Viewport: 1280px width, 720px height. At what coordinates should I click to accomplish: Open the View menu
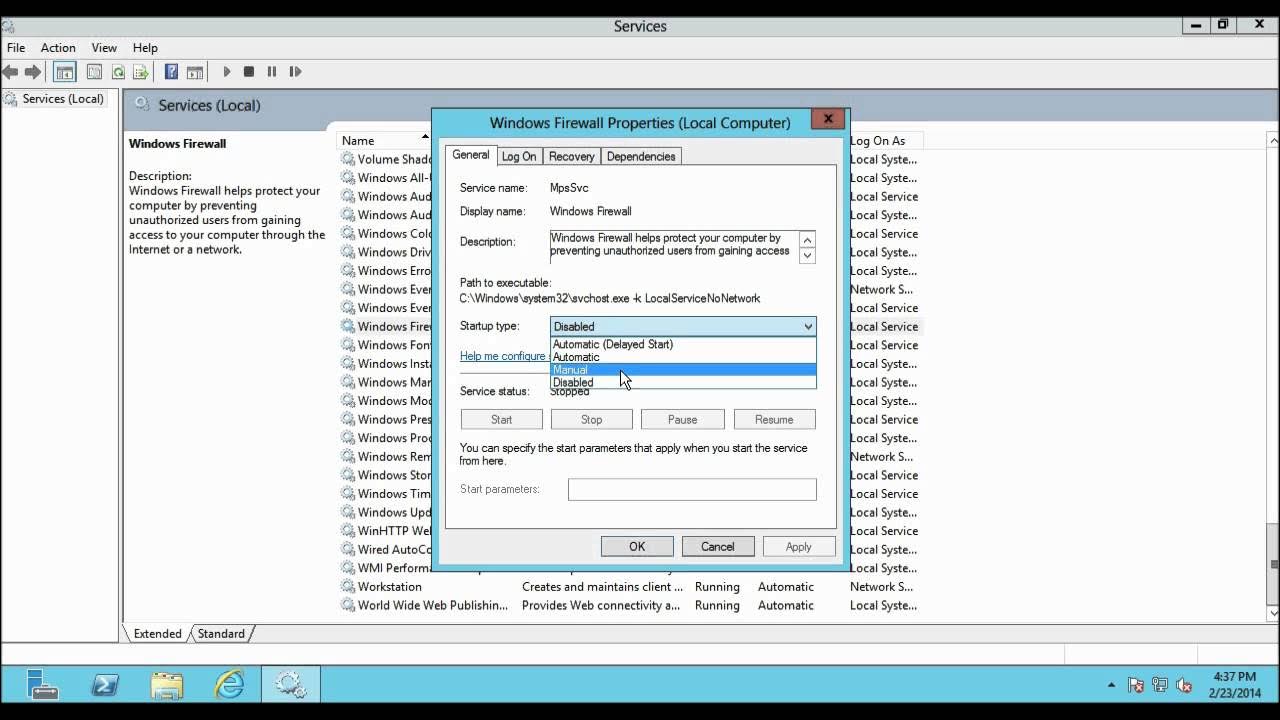[104, 47]
